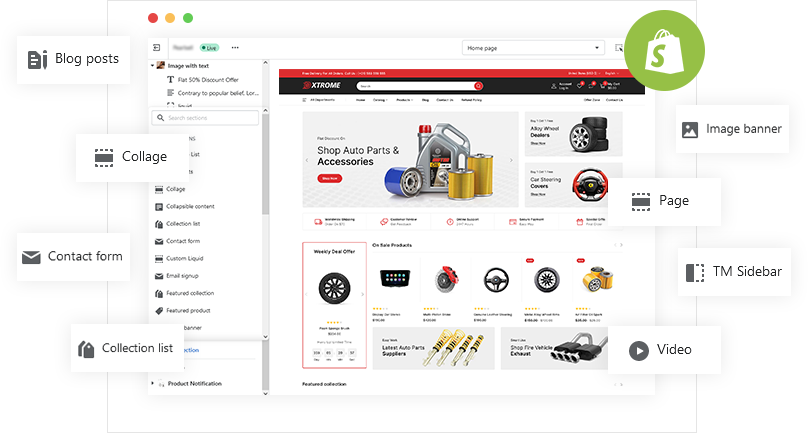Click the Video play icon card
The image size is (808, 433).
click(637, 350)
